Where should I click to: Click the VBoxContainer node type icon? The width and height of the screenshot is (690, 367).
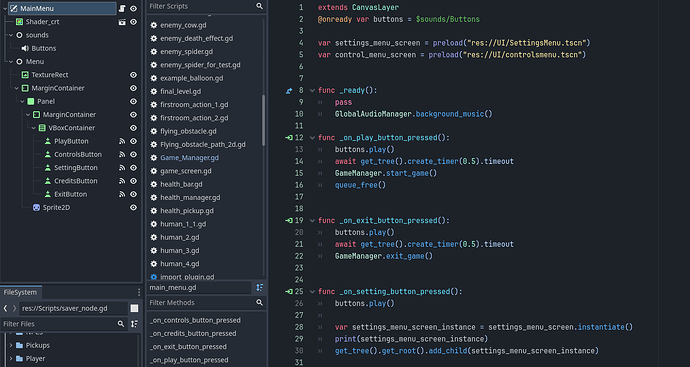42,128
